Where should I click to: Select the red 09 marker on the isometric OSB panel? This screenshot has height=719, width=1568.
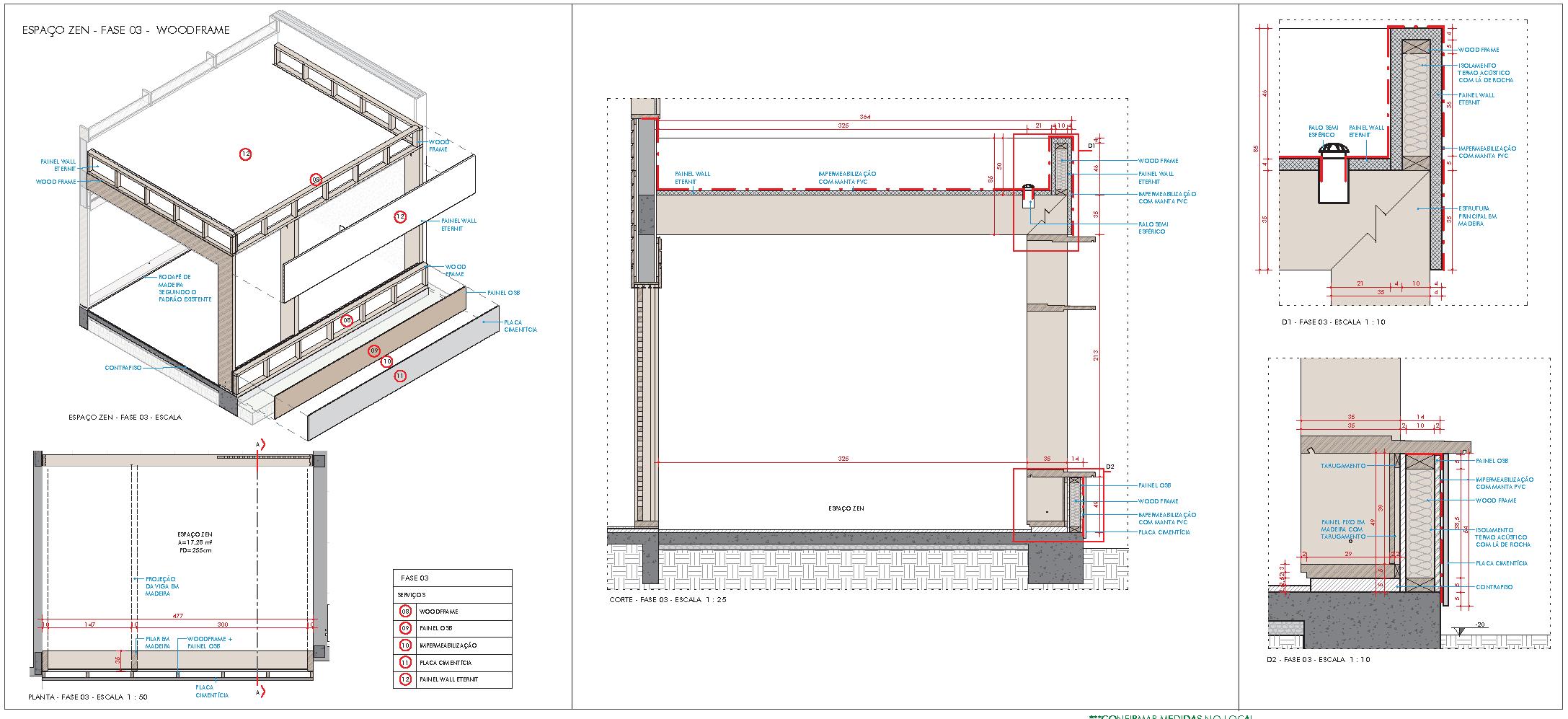[x=373, y=351]
